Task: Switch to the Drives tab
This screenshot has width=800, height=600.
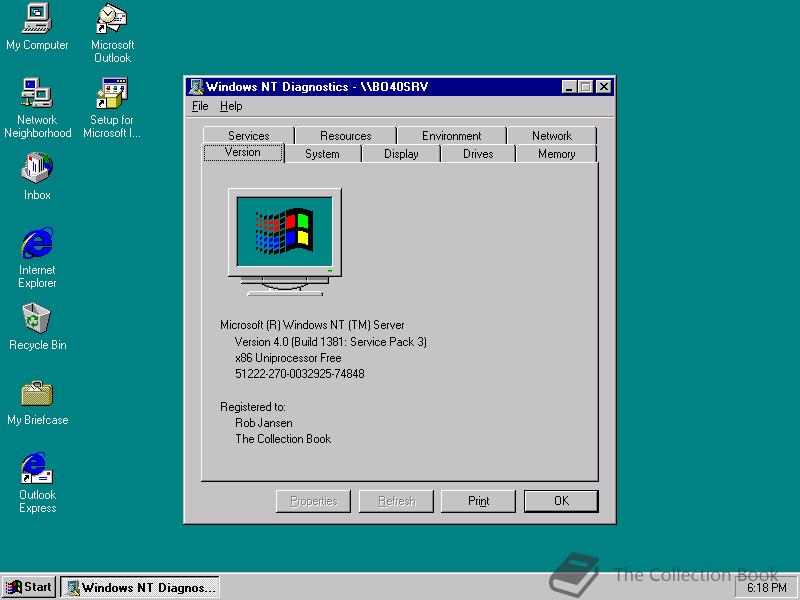Action: coord(478,154)
